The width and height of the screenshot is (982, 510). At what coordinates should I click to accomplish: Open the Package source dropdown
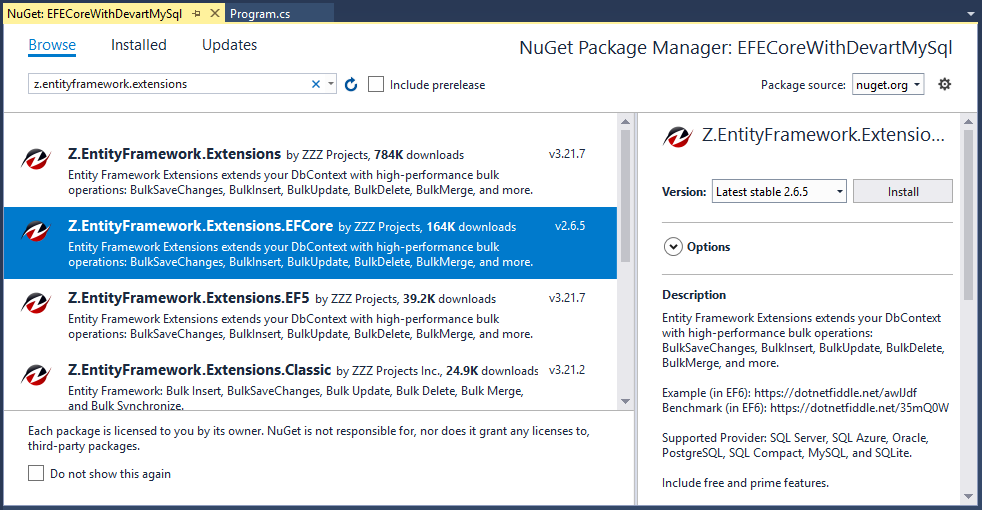point(888,85)
